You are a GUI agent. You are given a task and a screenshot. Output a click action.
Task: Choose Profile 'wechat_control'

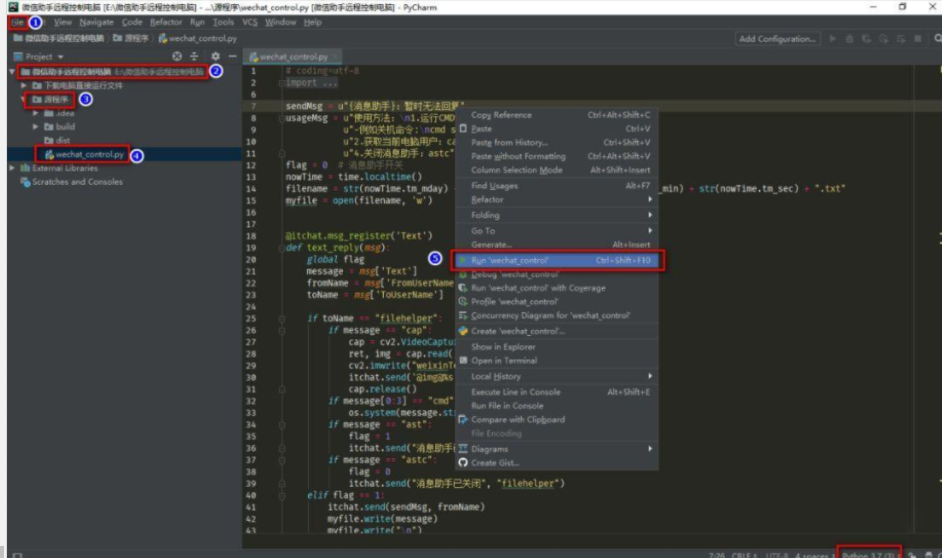click(558, 302)
